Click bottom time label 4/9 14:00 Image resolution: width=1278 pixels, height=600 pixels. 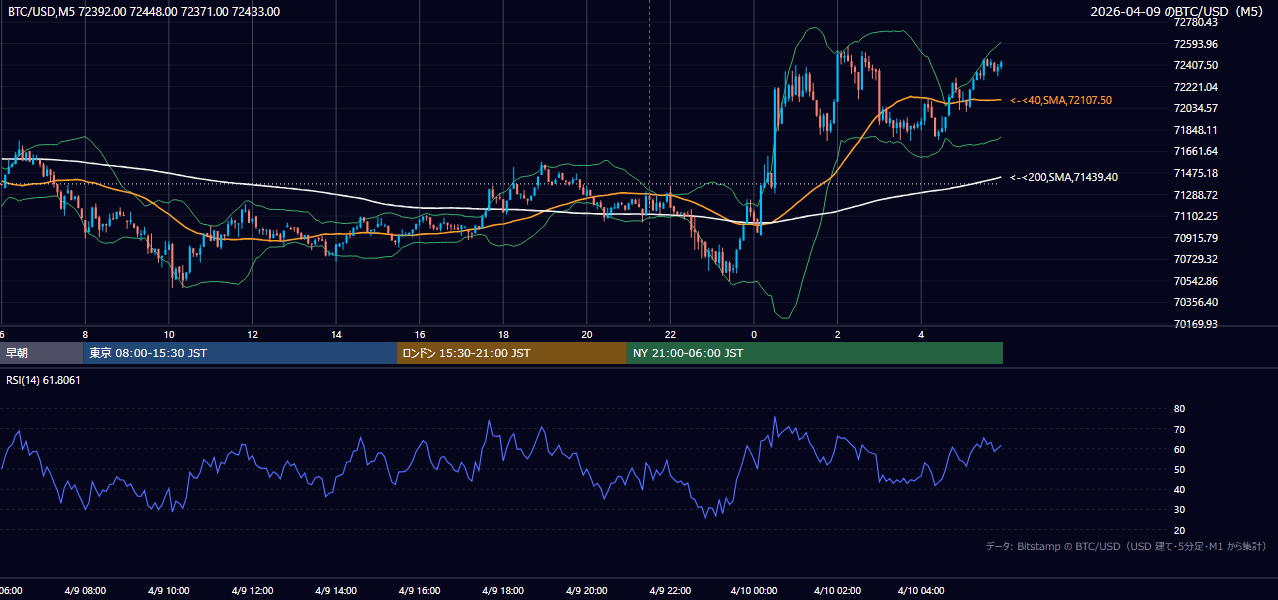click(x=337, y=591)
